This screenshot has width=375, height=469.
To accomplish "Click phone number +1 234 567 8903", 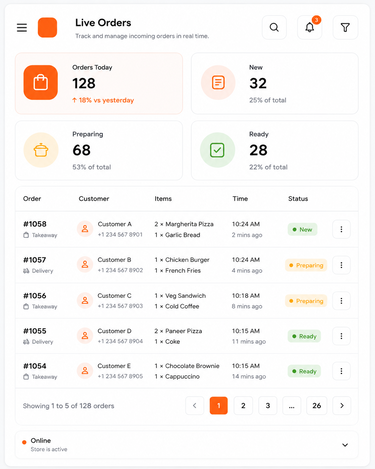I will [120, 306].
